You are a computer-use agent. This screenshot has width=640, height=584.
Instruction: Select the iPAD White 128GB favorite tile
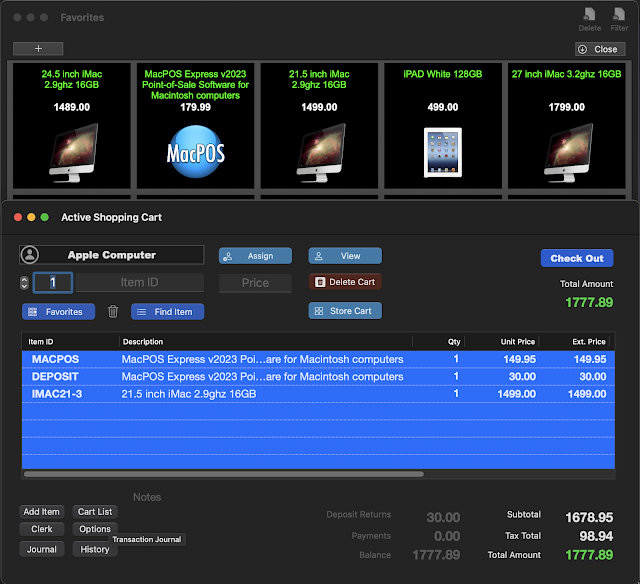coord(443,125)
